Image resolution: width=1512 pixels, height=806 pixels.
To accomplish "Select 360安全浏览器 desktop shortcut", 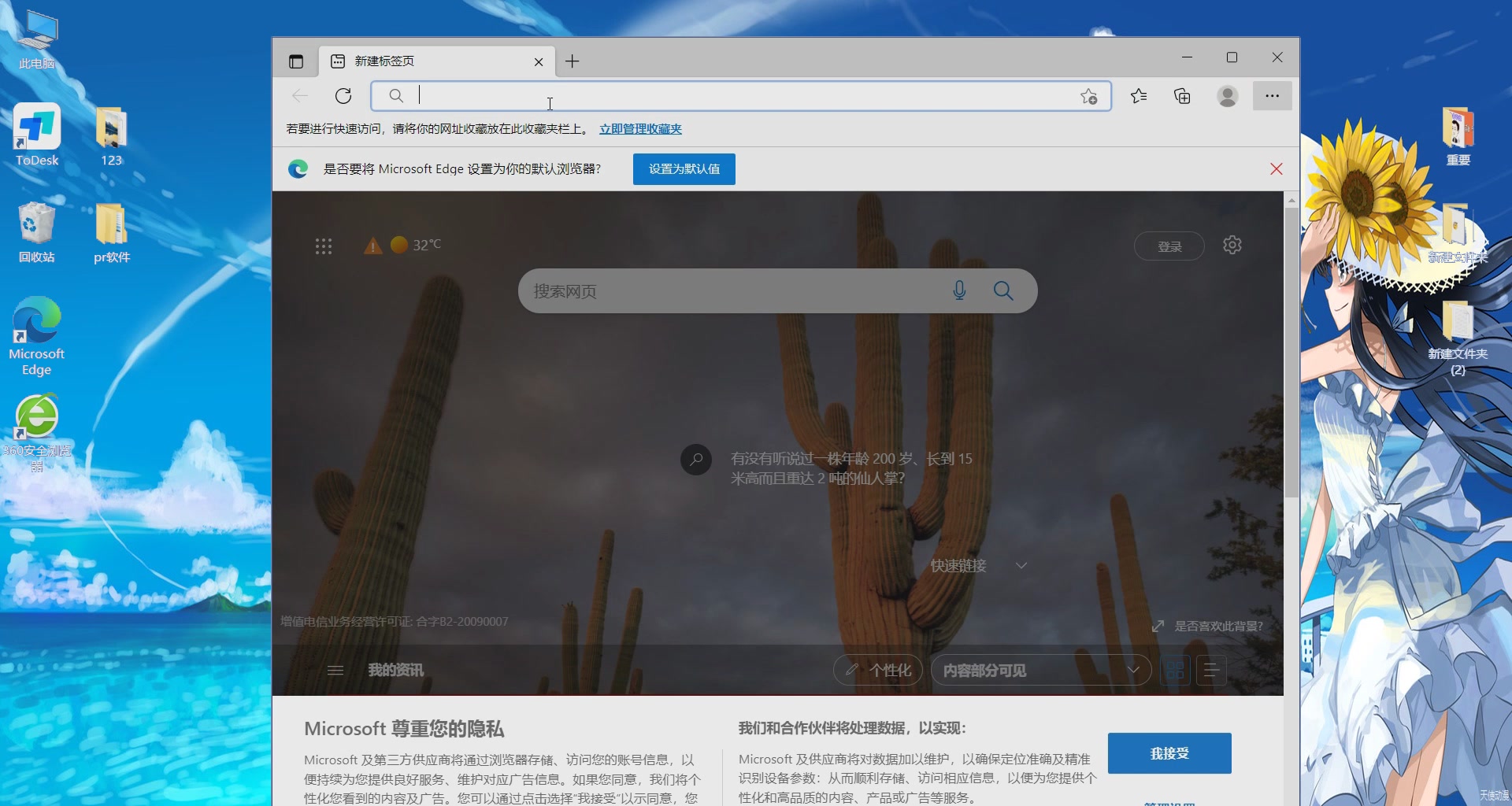I will 37,433.
